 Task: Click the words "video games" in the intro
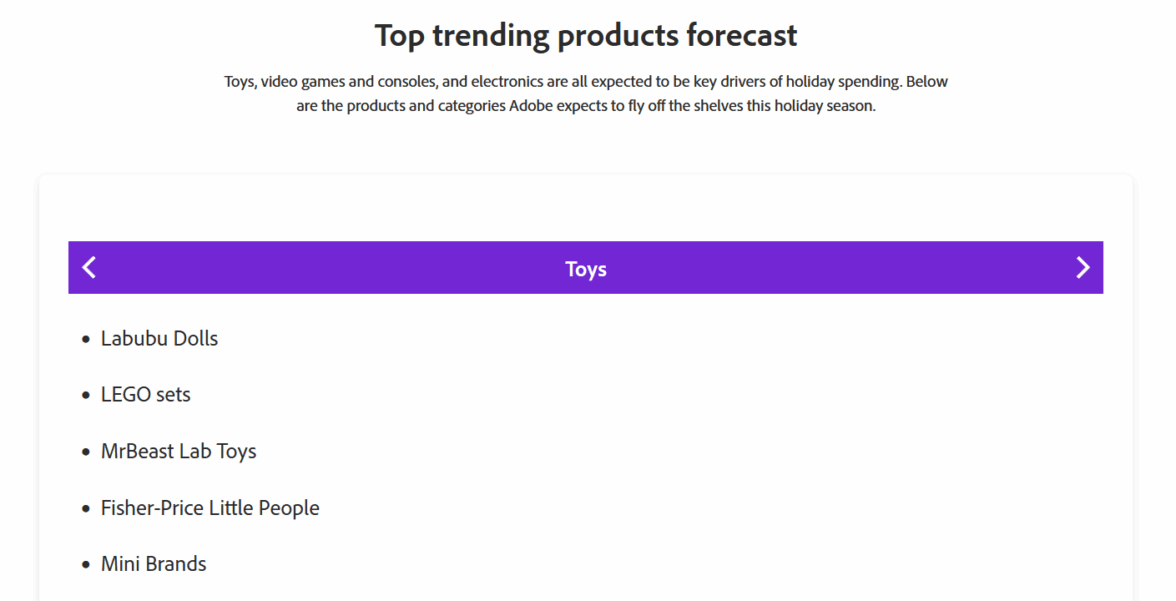[302, 82]
